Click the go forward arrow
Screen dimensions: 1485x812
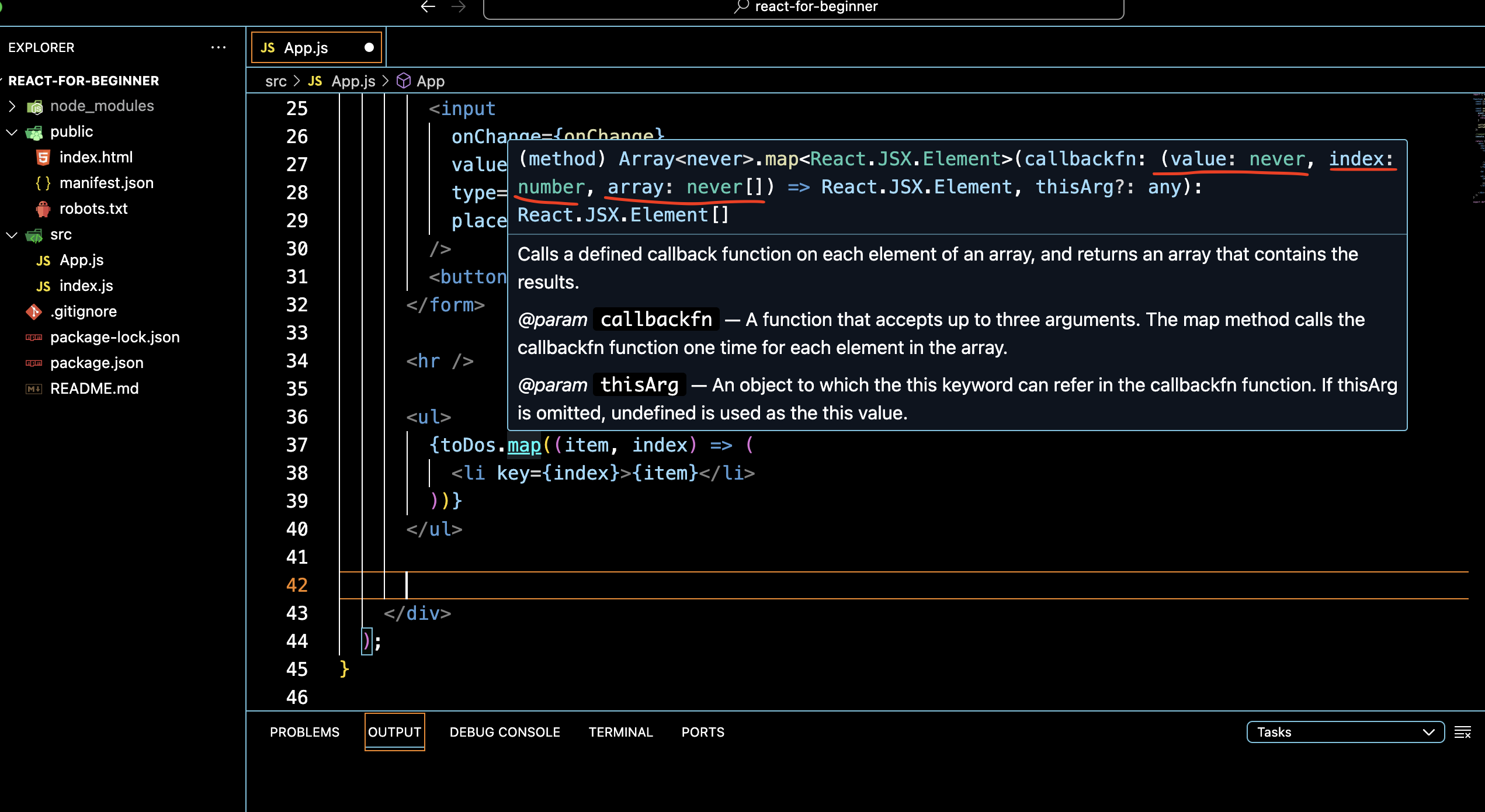pos(459,6)
